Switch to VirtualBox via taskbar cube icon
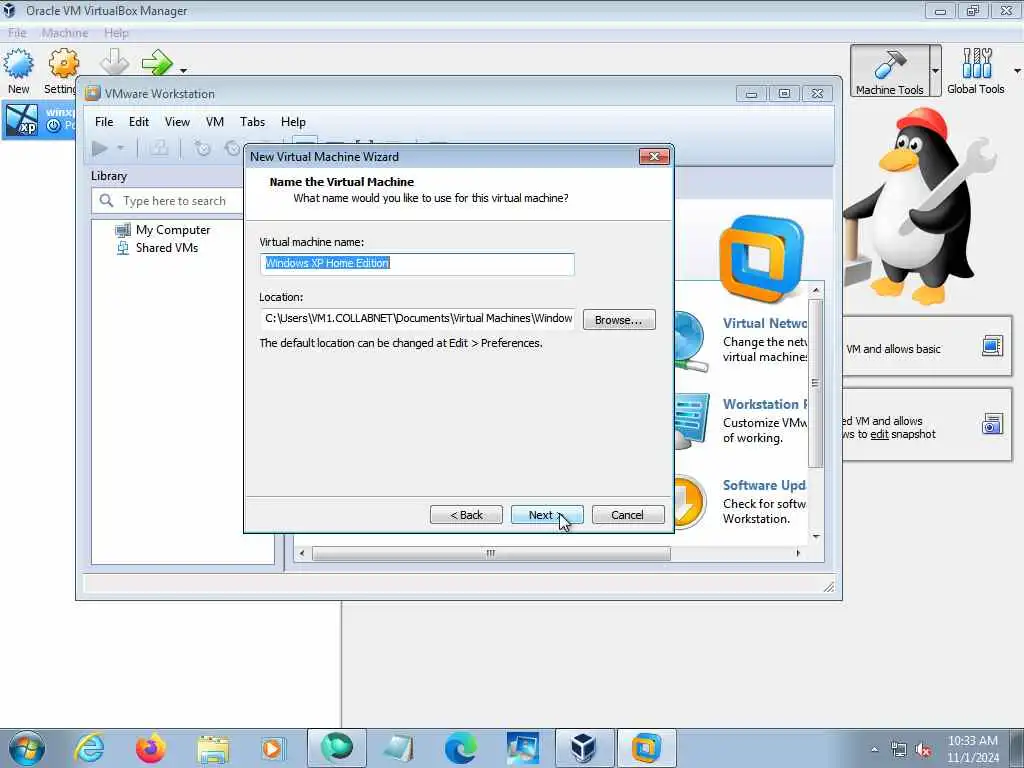The image size is (1024, 768). tap(584, 748)
